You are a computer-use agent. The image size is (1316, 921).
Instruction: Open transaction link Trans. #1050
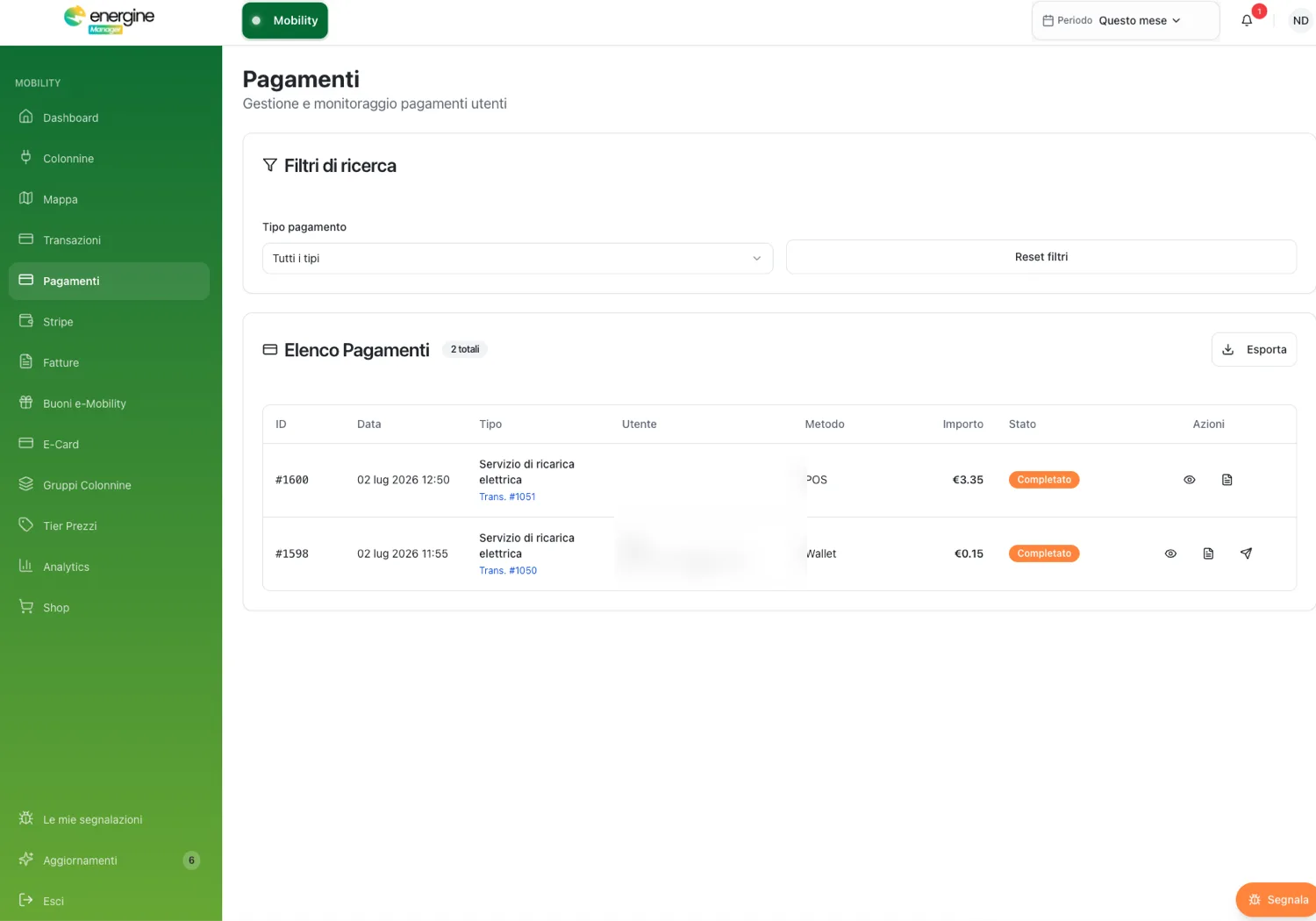pos(508,570)
